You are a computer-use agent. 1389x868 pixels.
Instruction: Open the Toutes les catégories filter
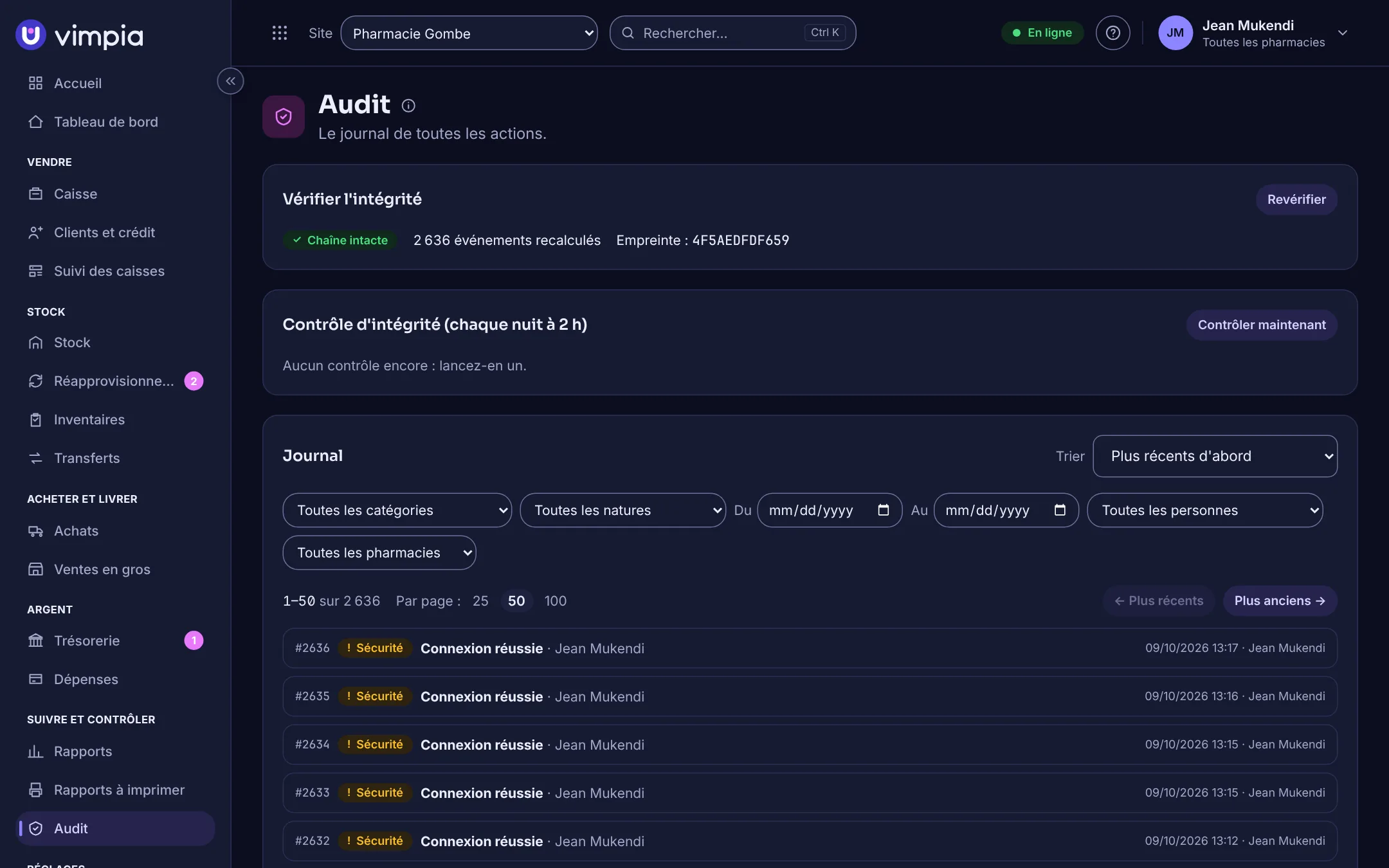click(x=397, y=510)
